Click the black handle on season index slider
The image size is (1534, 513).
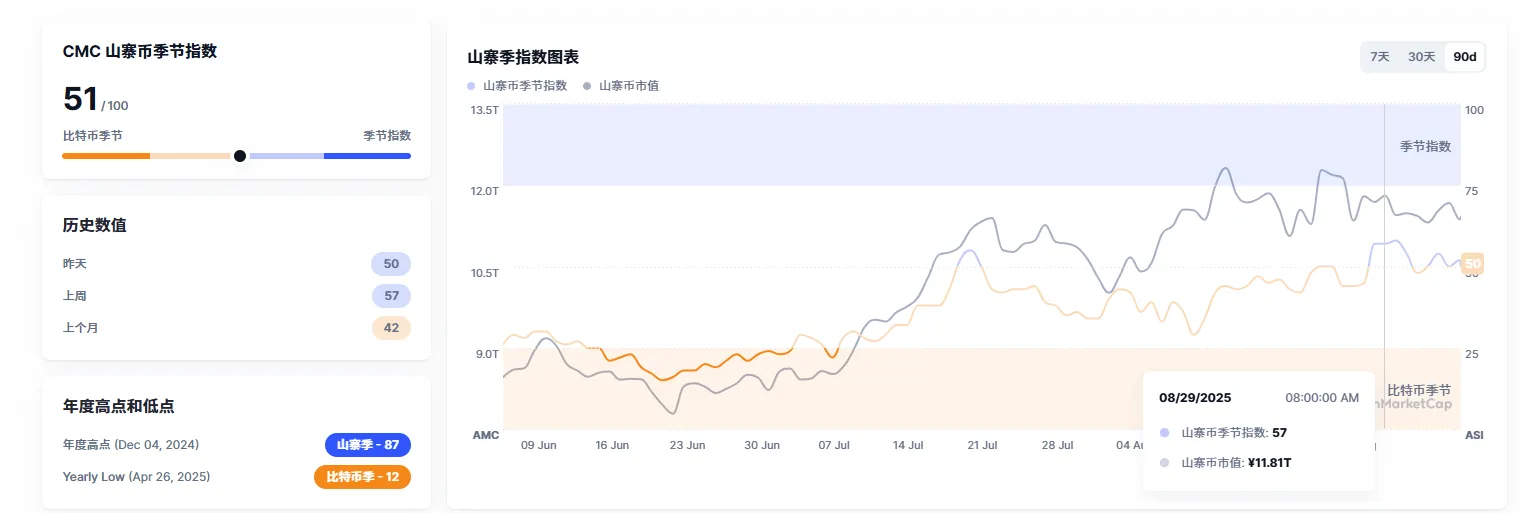click(240, 156)
